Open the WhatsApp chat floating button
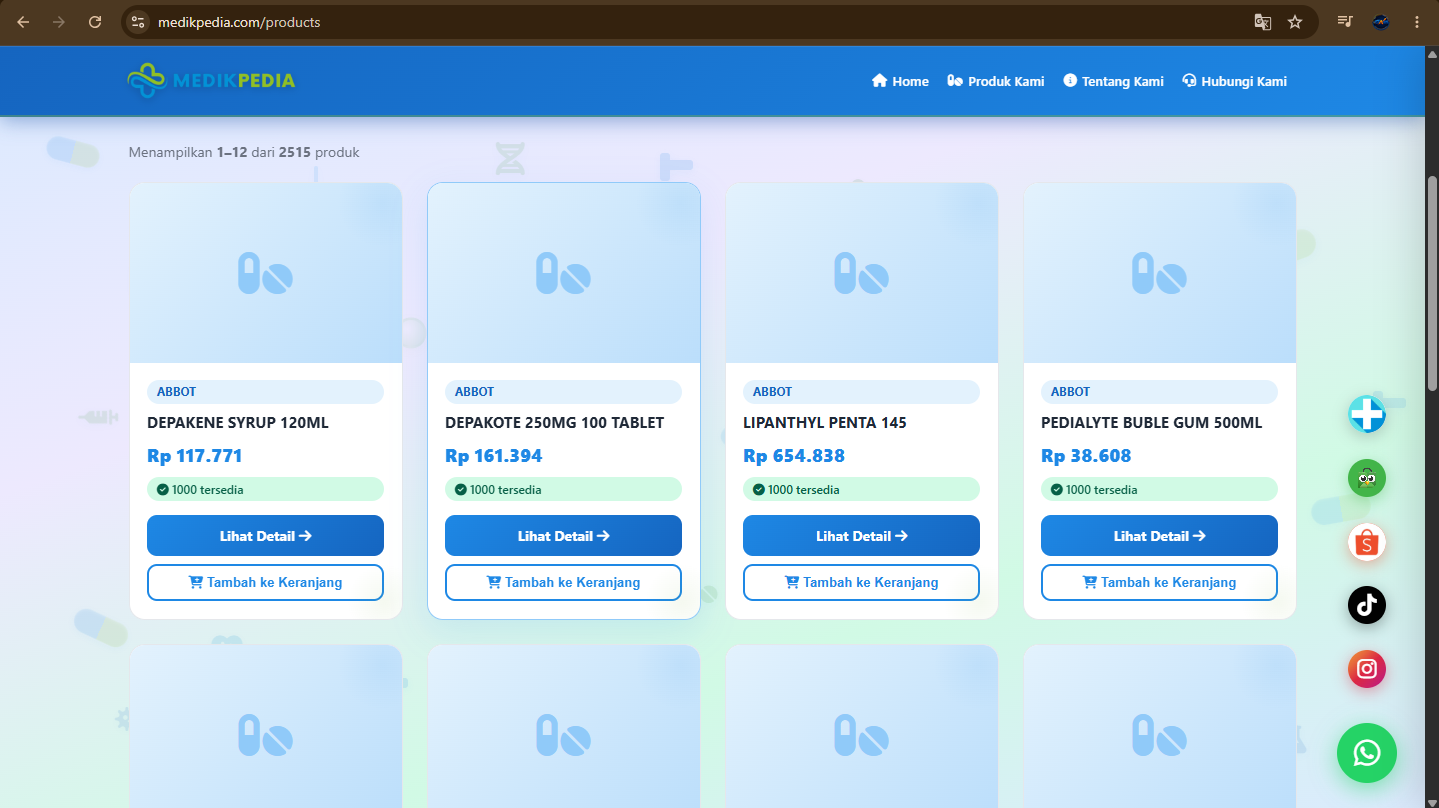This screenshot has width=1439, height=808. click(1367, 753)
